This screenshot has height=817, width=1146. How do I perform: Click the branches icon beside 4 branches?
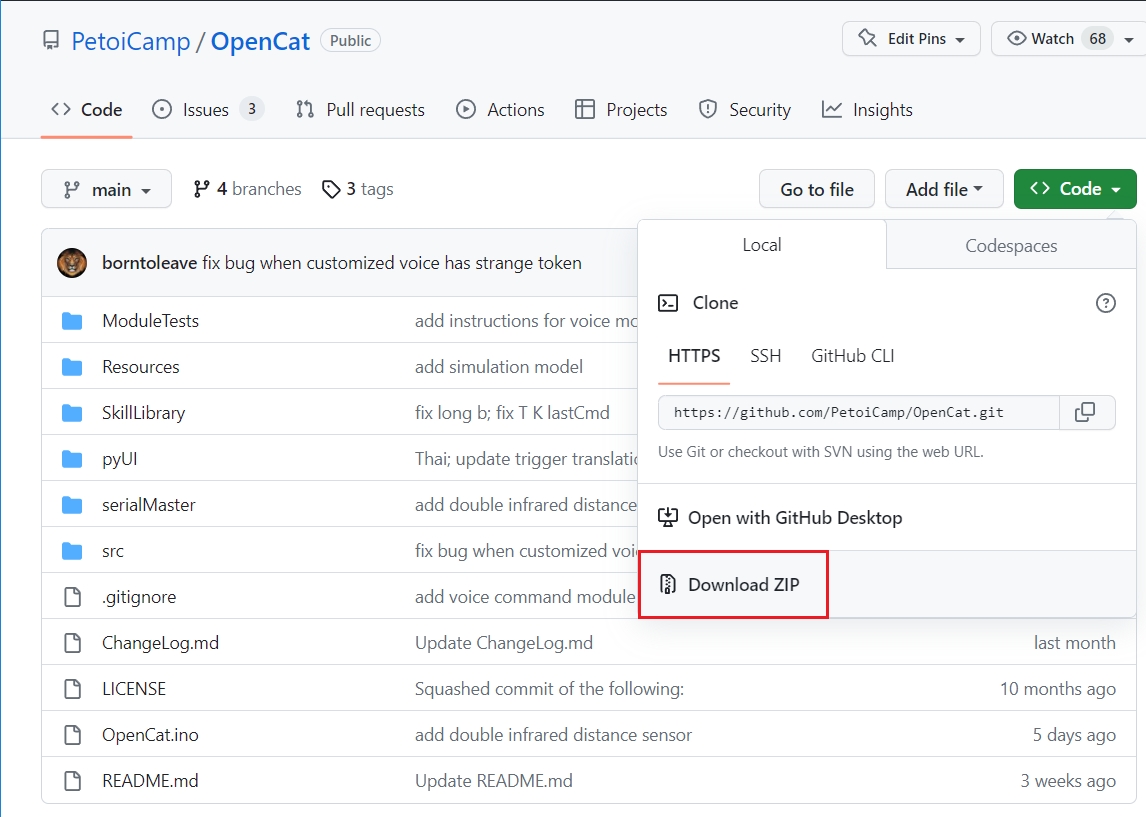(202, 189)
